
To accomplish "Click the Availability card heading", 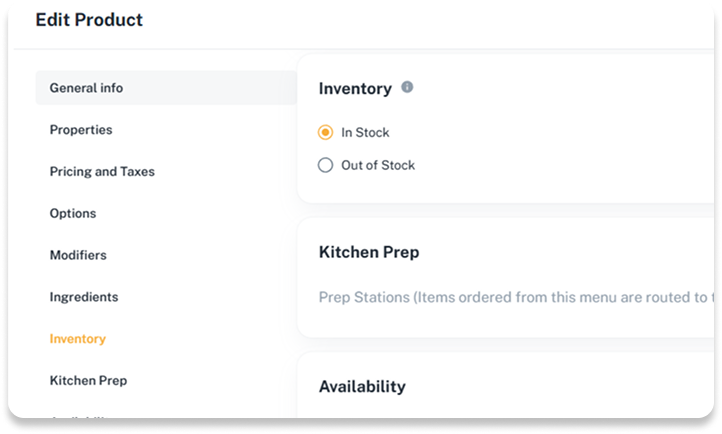I will pos(362,386).
